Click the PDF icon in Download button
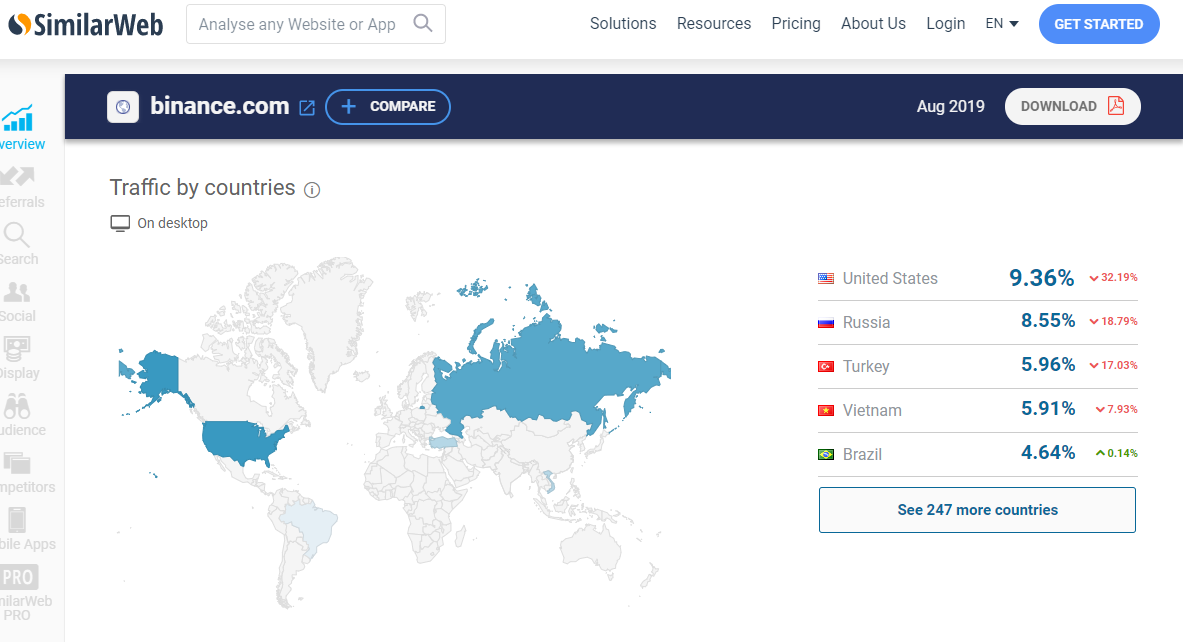Screen dimensions: 1183x642 [1116, 106]
